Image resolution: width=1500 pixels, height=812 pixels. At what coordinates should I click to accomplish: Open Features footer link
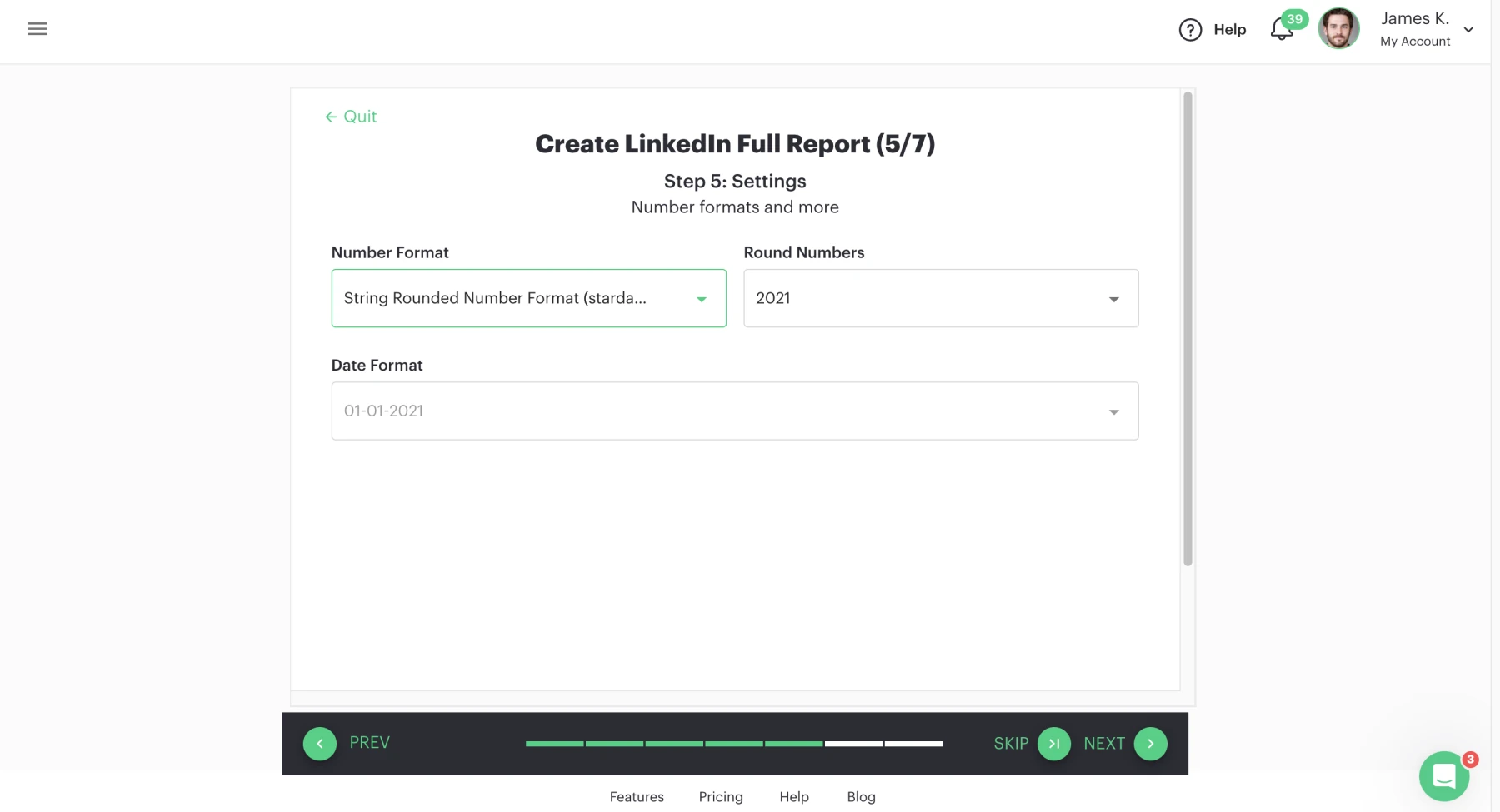(637, 797)
